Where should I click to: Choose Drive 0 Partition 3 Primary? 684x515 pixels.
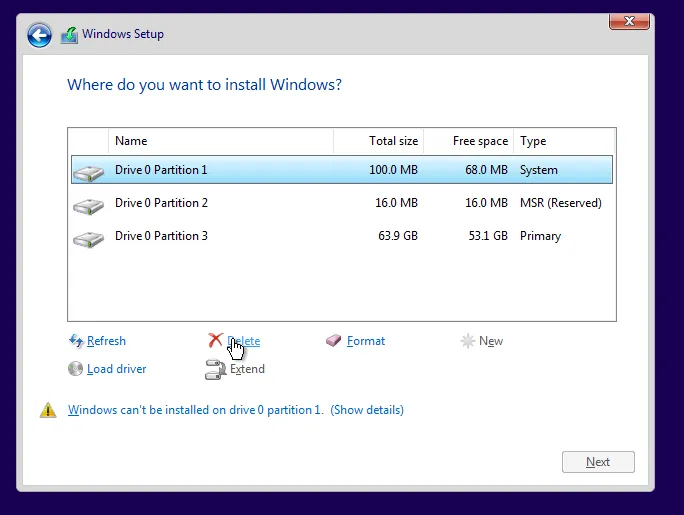pos(340,236)
